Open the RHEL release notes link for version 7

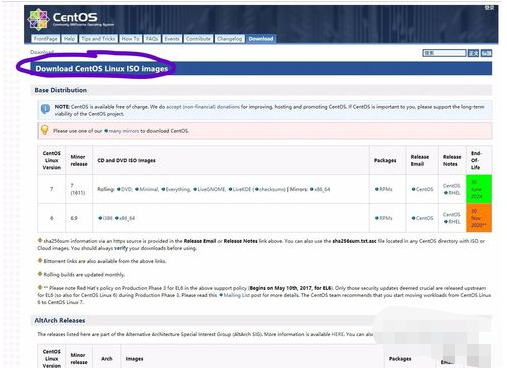pos(452,193)
